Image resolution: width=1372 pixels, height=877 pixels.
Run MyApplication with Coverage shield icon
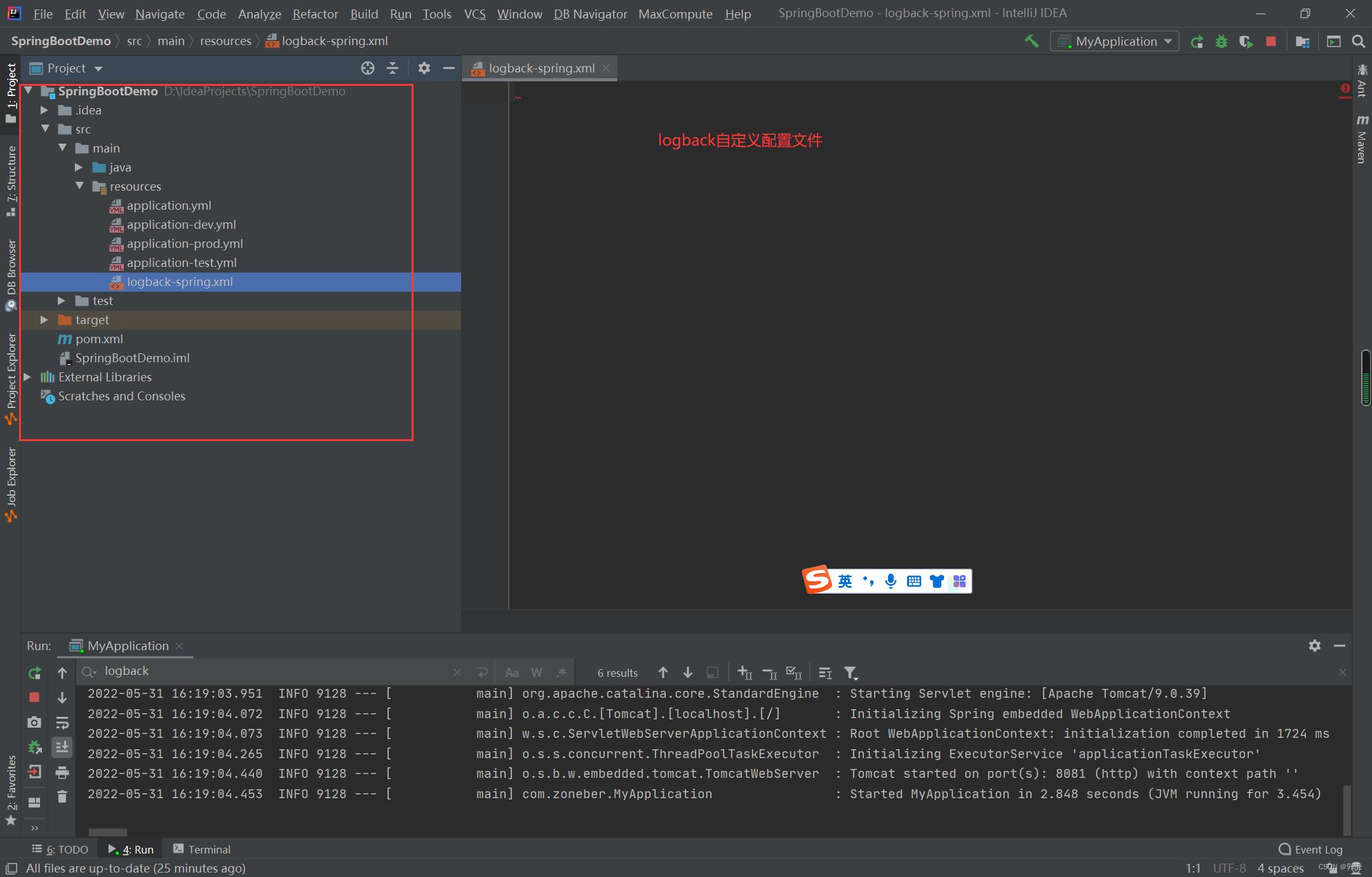click(1246, 41)
